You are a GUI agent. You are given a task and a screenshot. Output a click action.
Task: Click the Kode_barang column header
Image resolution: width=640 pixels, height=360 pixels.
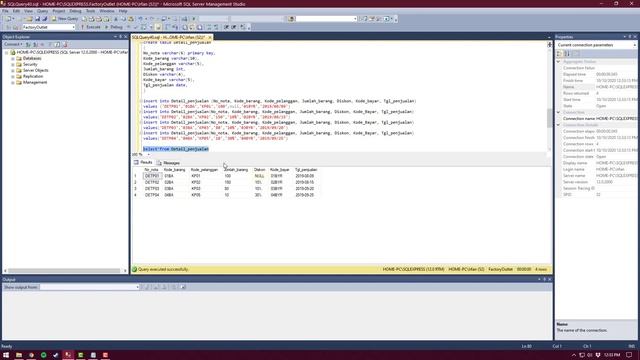(174, 169)
